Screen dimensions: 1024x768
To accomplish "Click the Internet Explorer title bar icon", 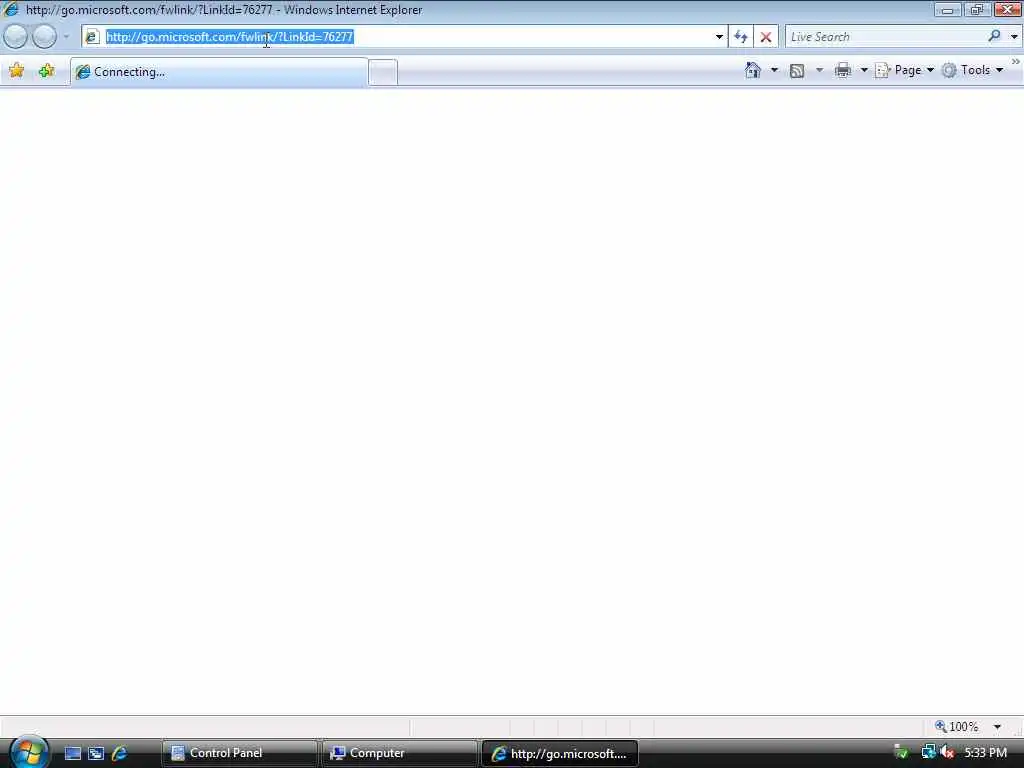I will 10,9.
